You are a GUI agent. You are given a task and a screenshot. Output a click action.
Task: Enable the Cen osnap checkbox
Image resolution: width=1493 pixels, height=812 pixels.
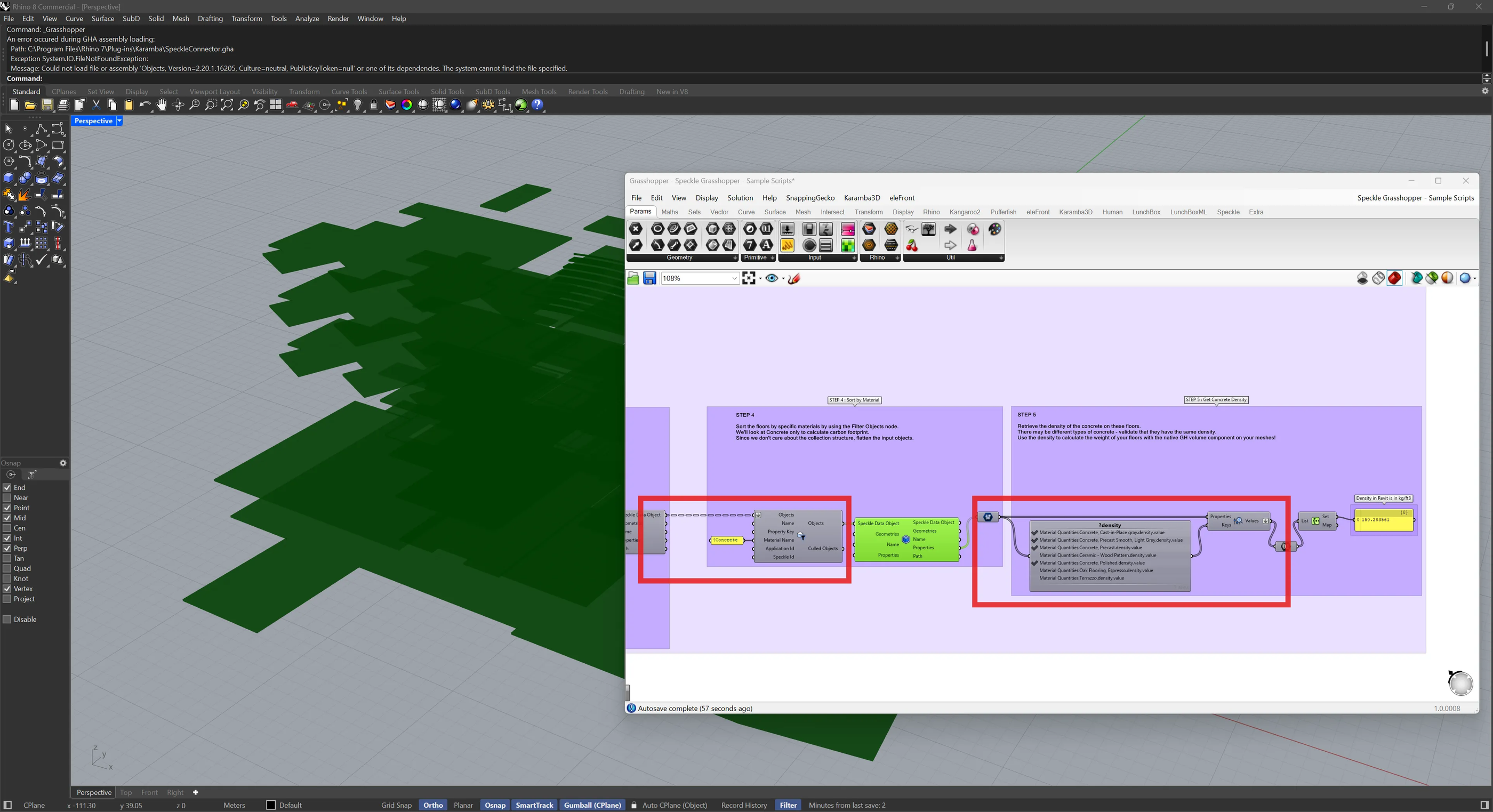point(7,528)
